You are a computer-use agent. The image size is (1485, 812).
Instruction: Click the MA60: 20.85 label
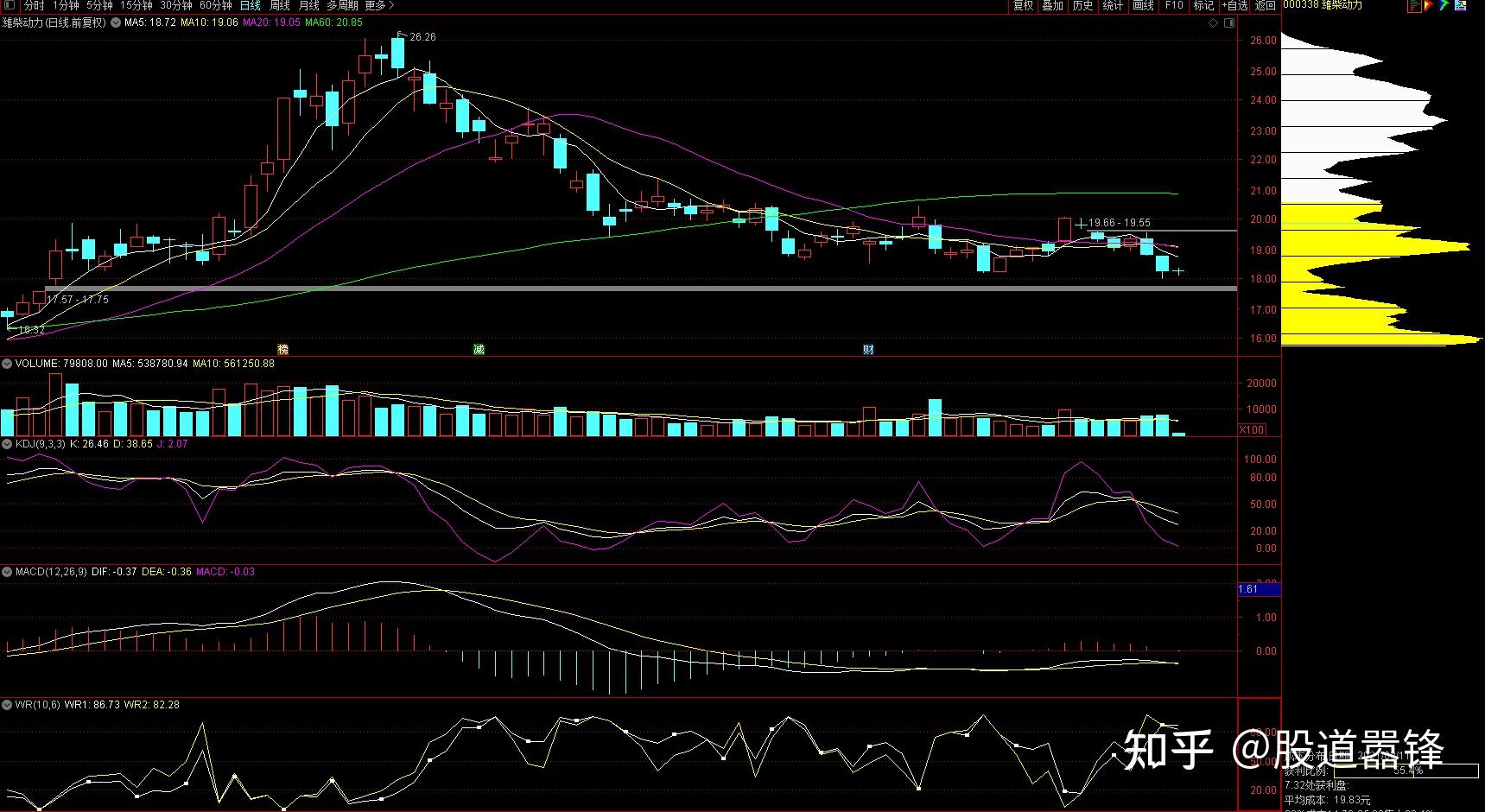pyautogui.click(x=333, y=22)
